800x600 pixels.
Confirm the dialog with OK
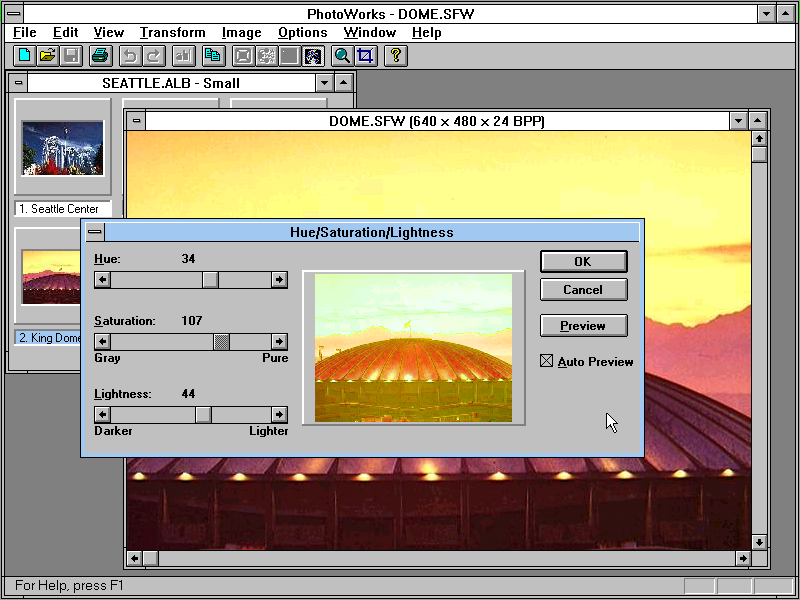[x=584, y=261]
